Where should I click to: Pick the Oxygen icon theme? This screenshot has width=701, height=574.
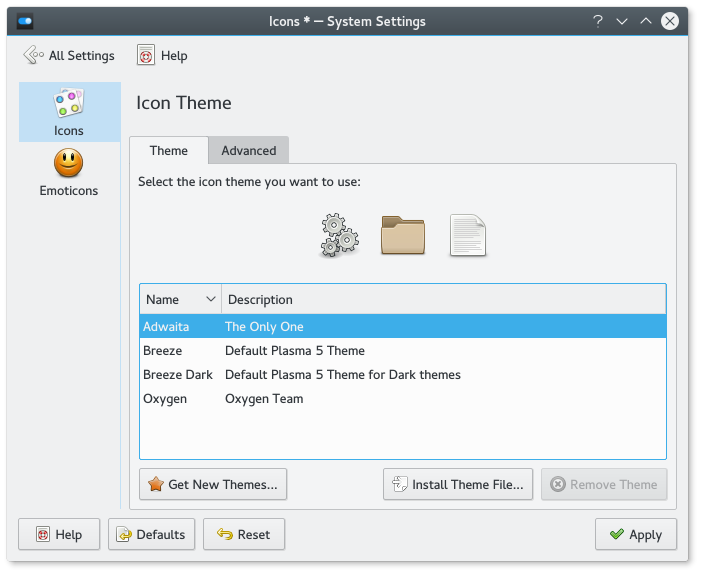pos(403,399)
